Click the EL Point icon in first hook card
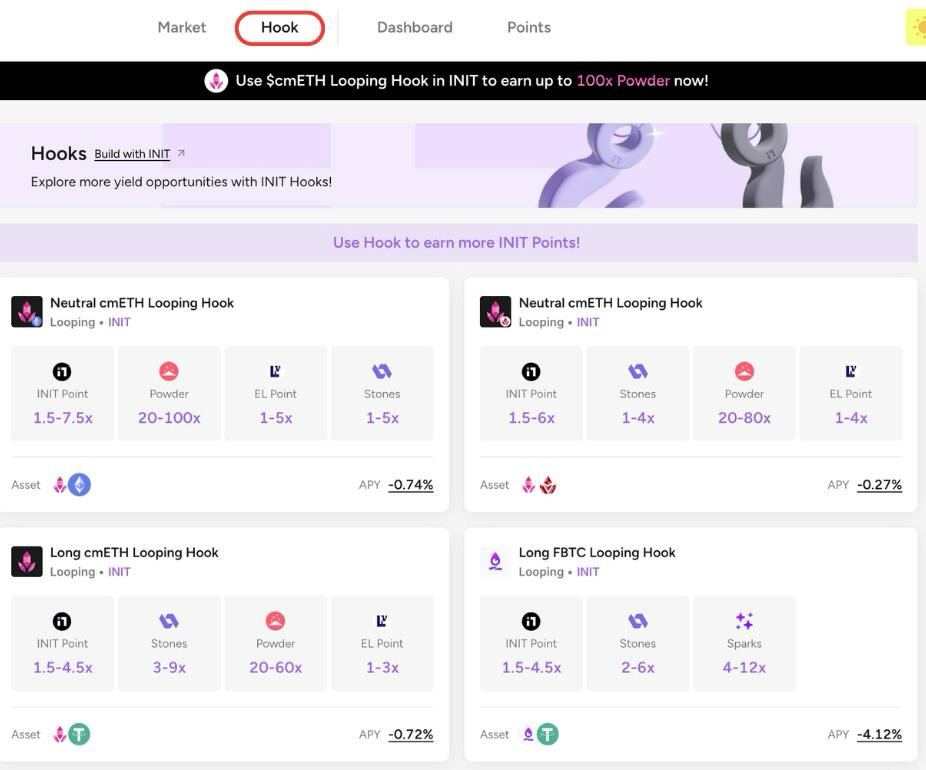 (x=276, y=372)
